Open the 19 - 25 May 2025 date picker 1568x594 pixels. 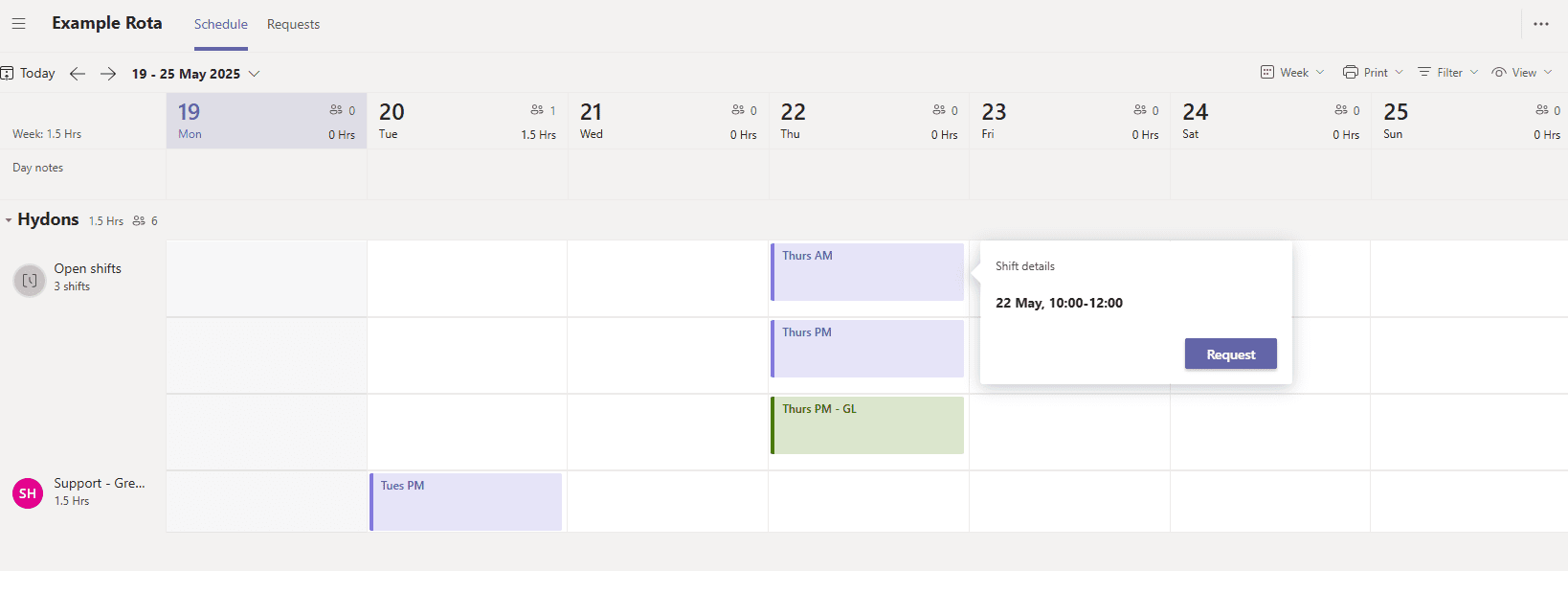click(x=195, y=74)
